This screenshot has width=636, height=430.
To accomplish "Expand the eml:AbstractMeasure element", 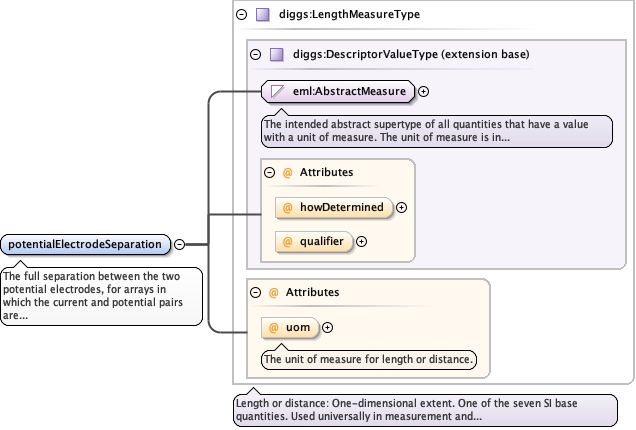I will coord(423,92).
